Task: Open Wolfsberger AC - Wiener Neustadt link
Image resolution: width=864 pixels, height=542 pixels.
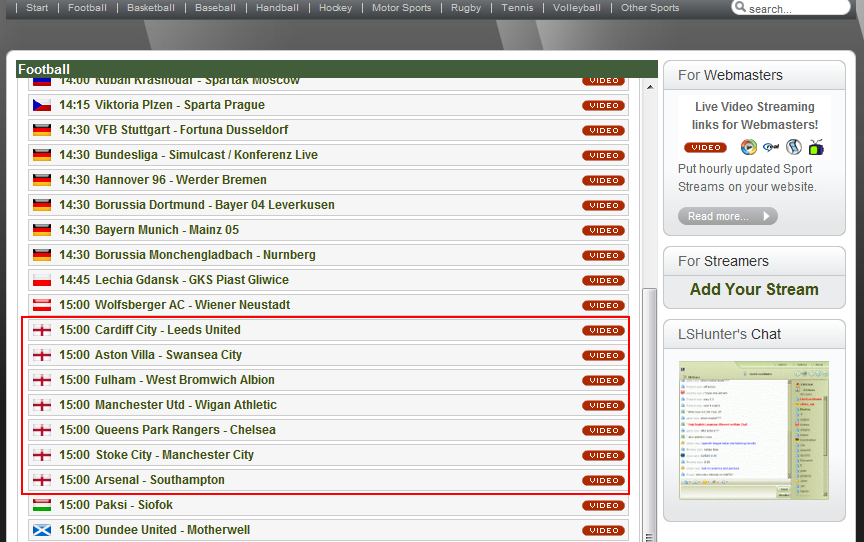Action: coord(192,305)
